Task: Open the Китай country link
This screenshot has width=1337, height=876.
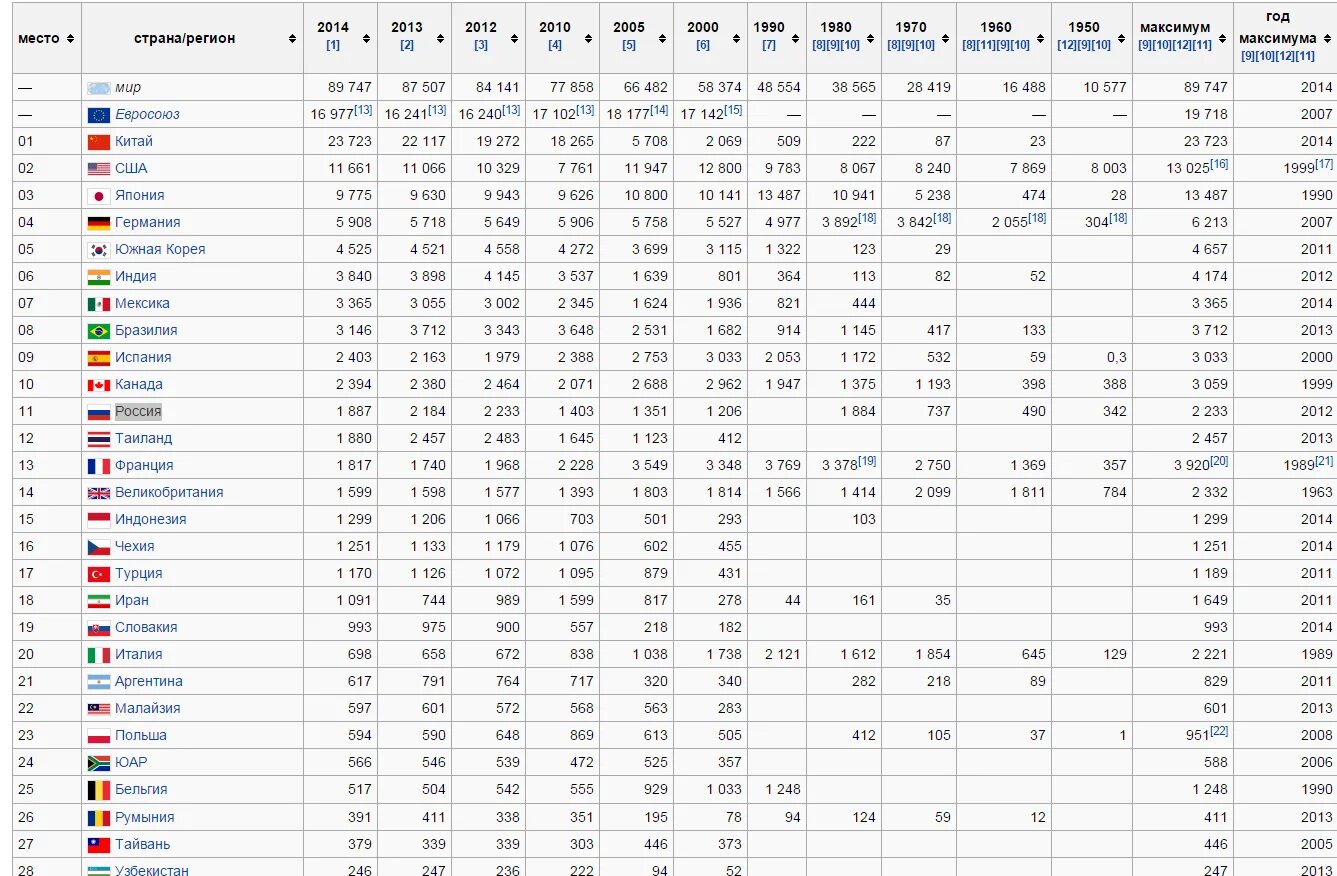Action: 134,142
